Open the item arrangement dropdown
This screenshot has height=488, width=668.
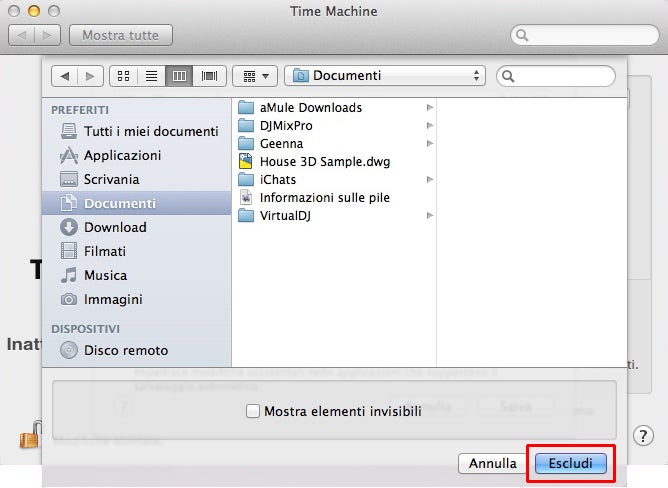tap(255, 76)
